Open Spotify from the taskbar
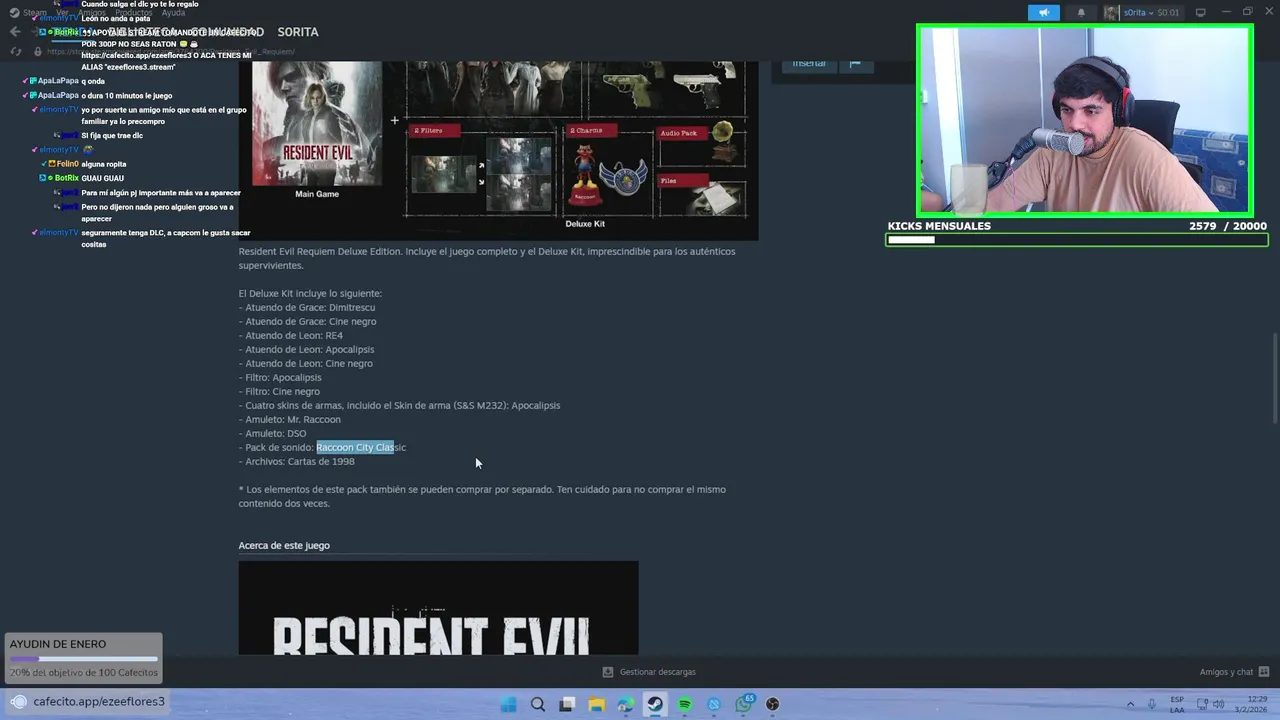 (684, 704)
